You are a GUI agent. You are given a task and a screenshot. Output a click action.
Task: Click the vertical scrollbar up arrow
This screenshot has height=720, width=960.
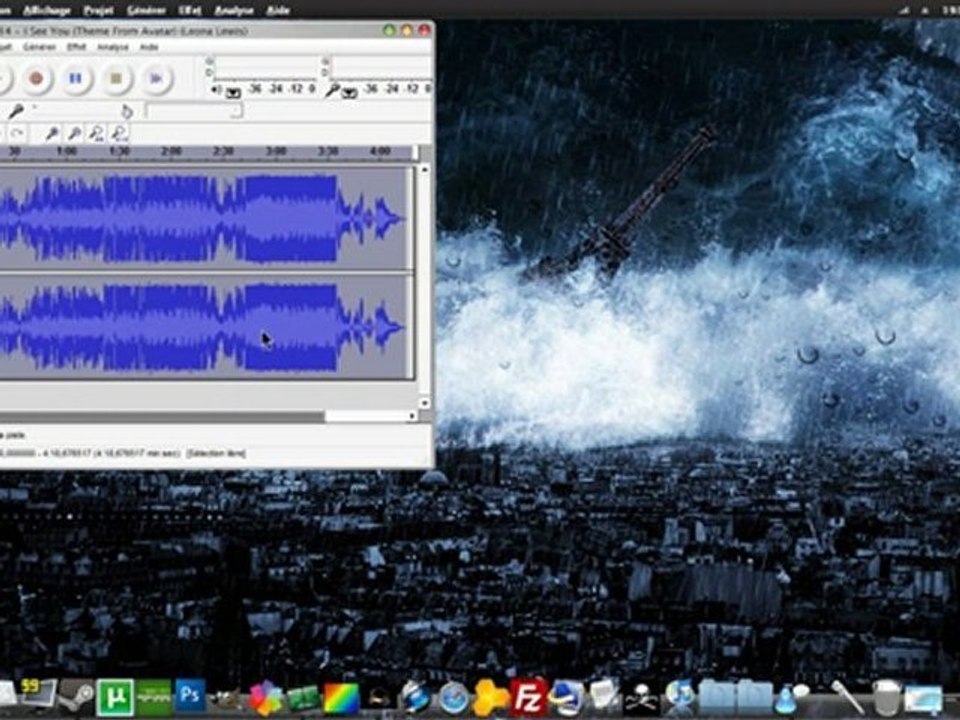(x=424, y=170)
